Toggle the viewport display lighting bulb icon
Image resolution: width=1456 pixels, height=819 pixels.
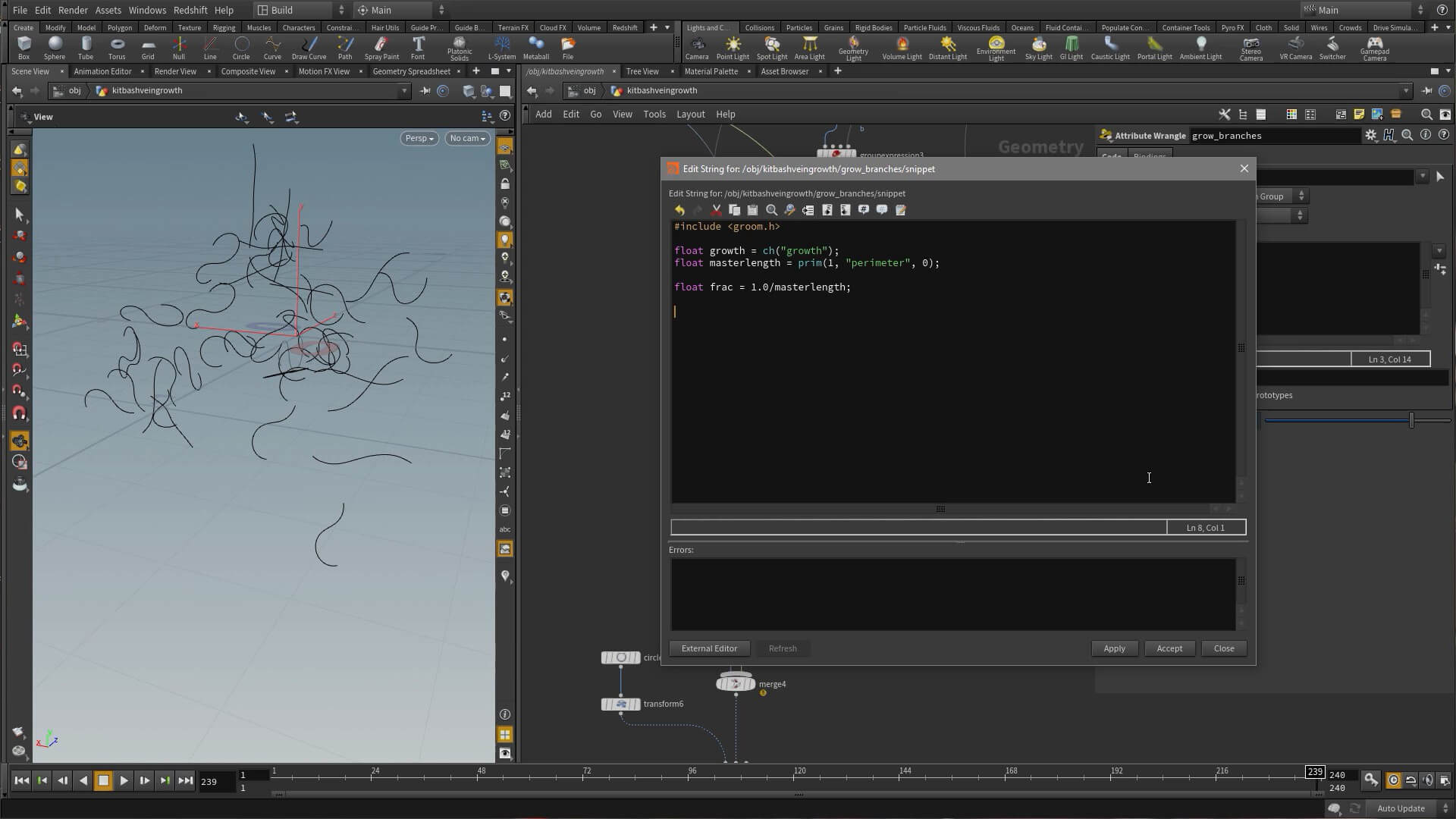(x=505, y=240)
